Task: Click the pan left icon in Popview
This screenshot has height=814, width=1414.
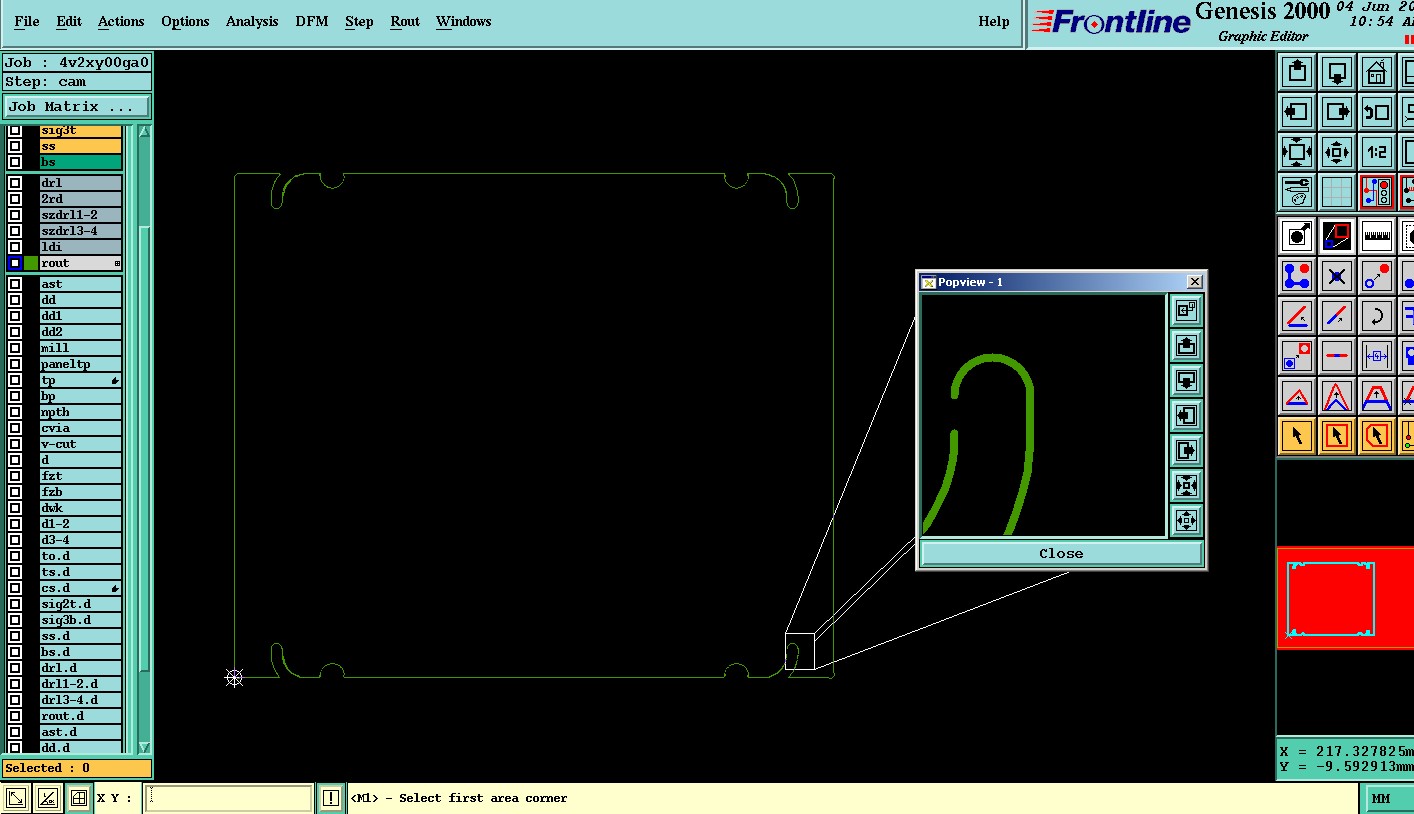Action: click(x=1186, y=416)
